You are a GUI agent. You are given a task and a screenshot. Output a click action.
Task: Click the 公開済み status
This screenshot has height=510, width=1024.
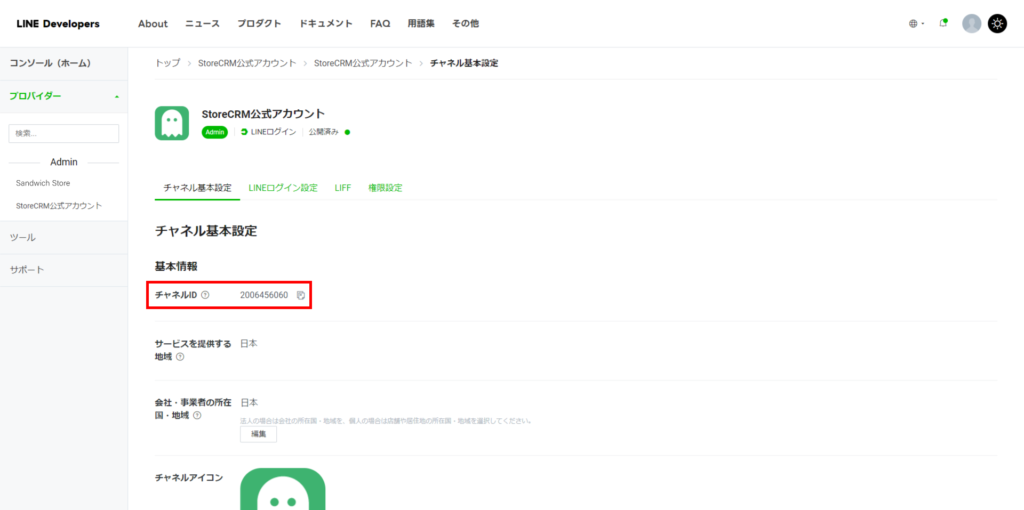click(329, 132)
